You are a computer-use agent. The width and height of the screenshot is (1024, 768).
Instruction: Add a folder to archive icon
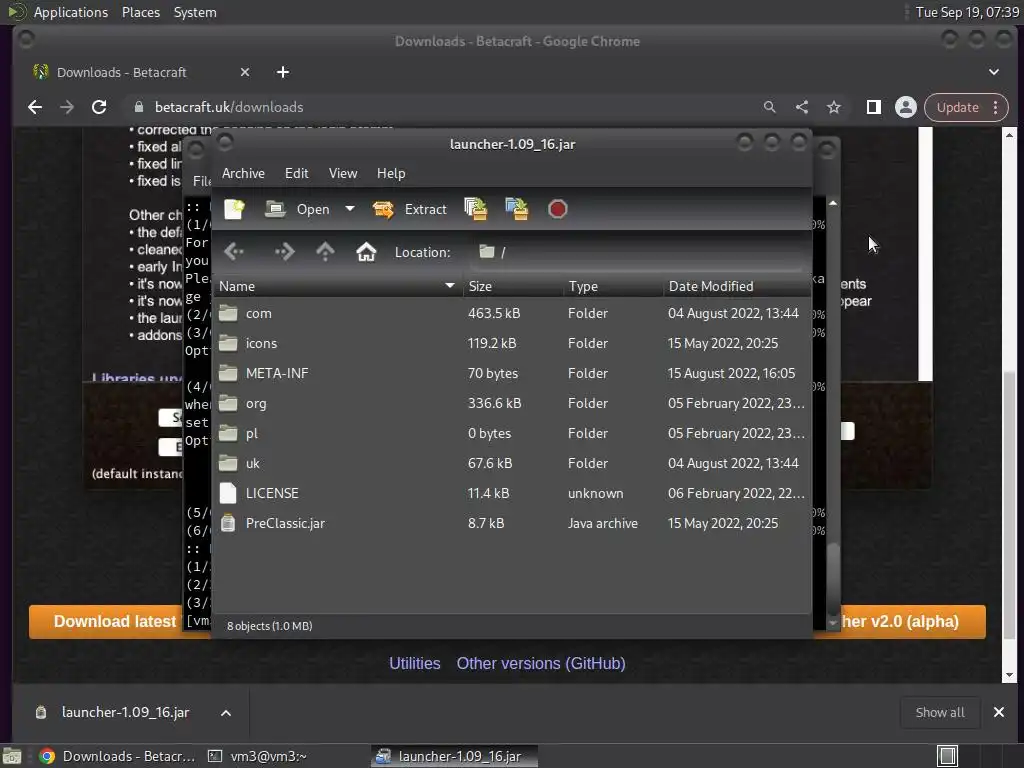pyautogui.click(x=517, y=209)
